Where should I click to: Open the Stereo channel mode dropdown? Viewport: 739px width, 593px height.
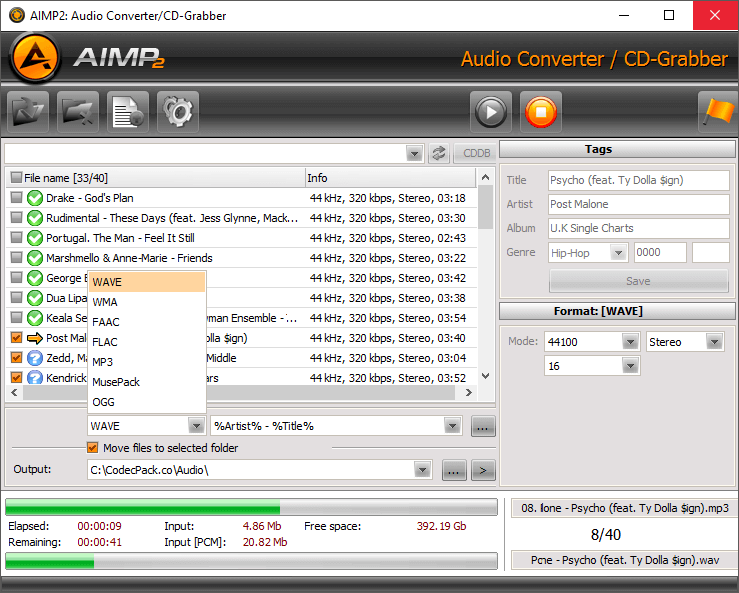(x=714, y=342)
